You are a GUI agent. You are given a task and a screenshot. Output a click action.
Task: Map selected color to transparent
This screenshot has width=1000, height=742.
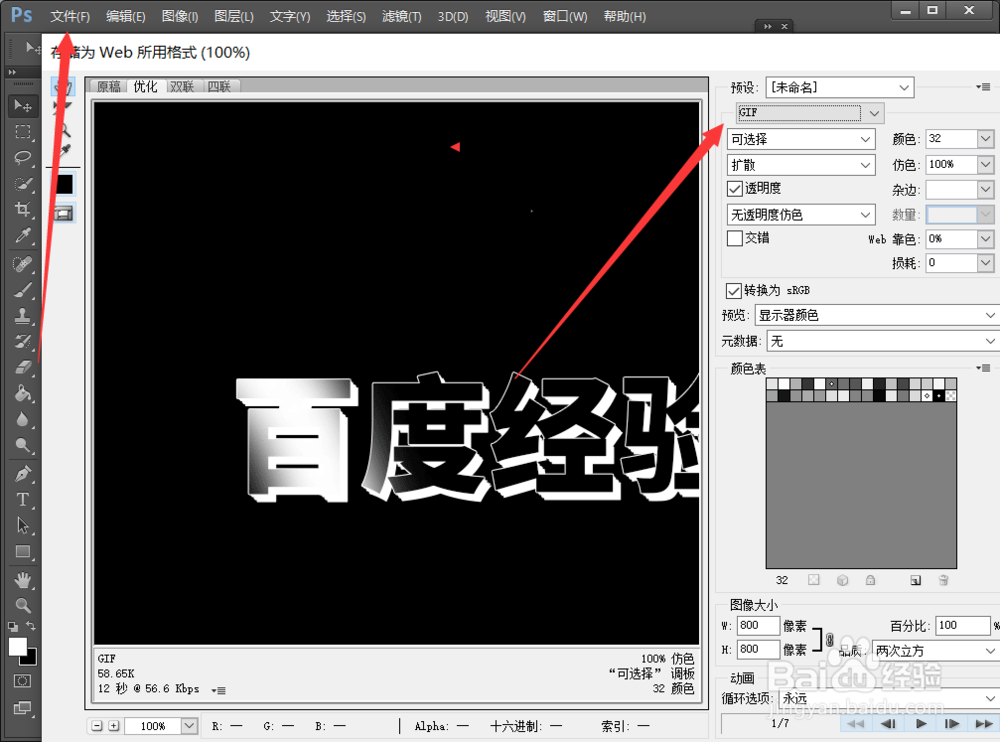[814, 580]
